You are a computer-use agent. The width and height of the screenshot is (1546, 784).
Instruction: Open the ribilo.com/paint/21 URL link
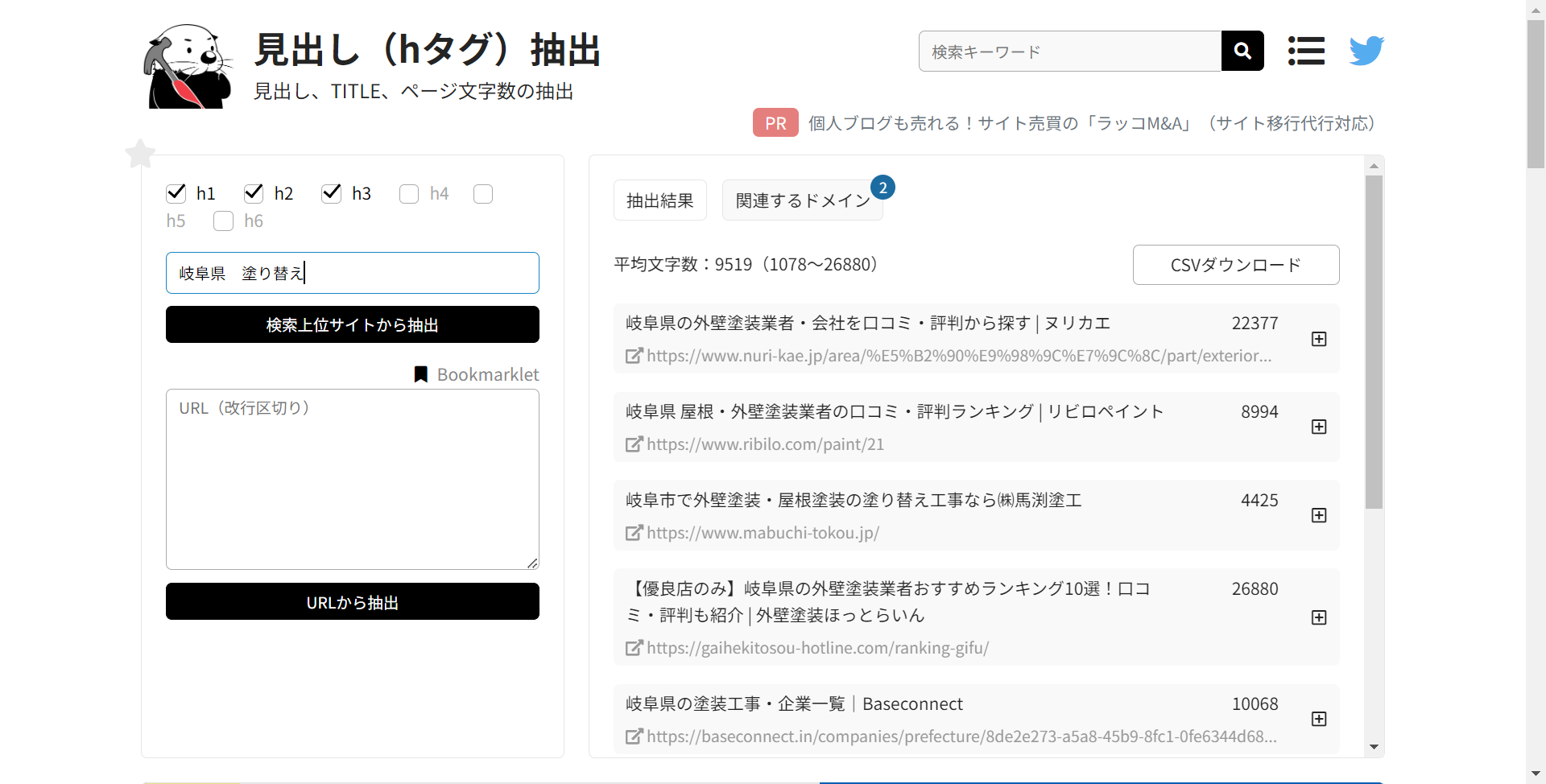(x=765, y=444)
